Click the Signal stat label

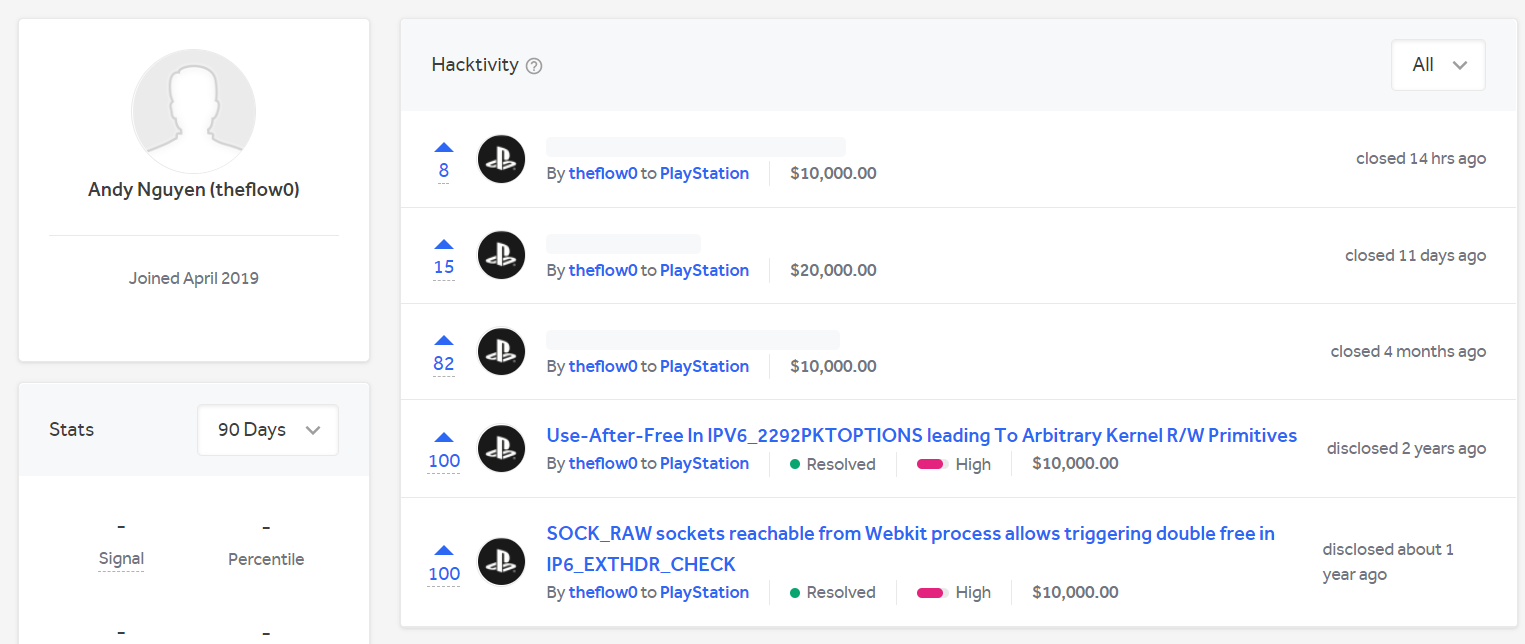click(121, 559)
